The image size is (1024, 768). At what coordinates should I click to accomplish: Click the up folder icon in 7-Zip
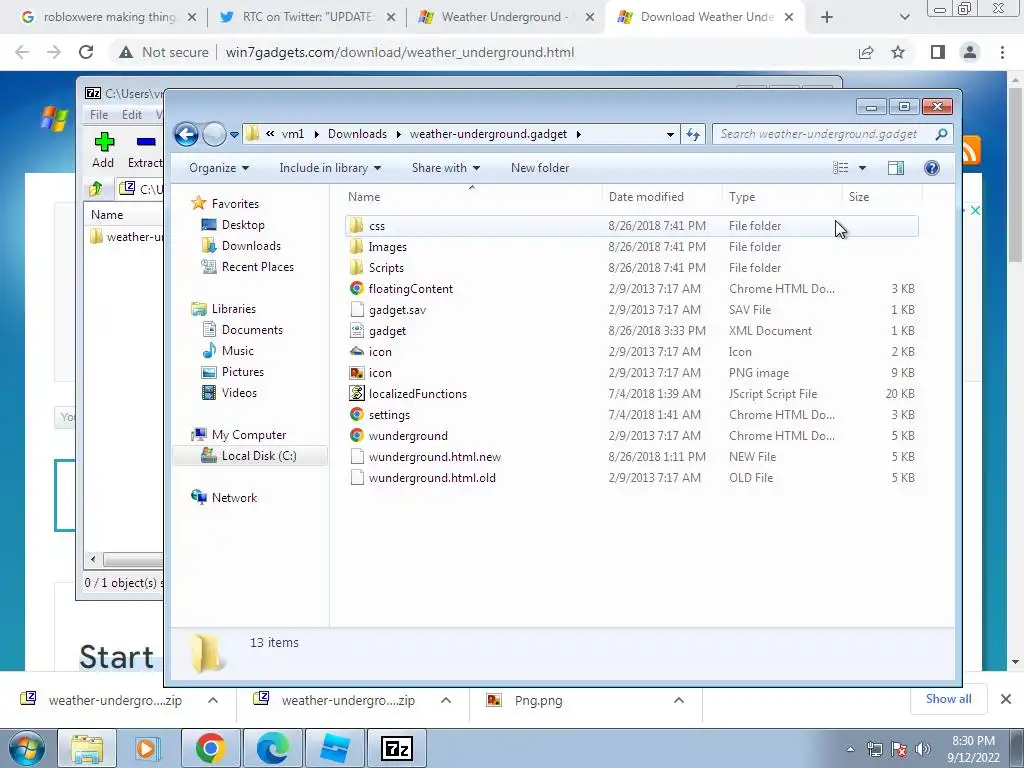[96, 189]
